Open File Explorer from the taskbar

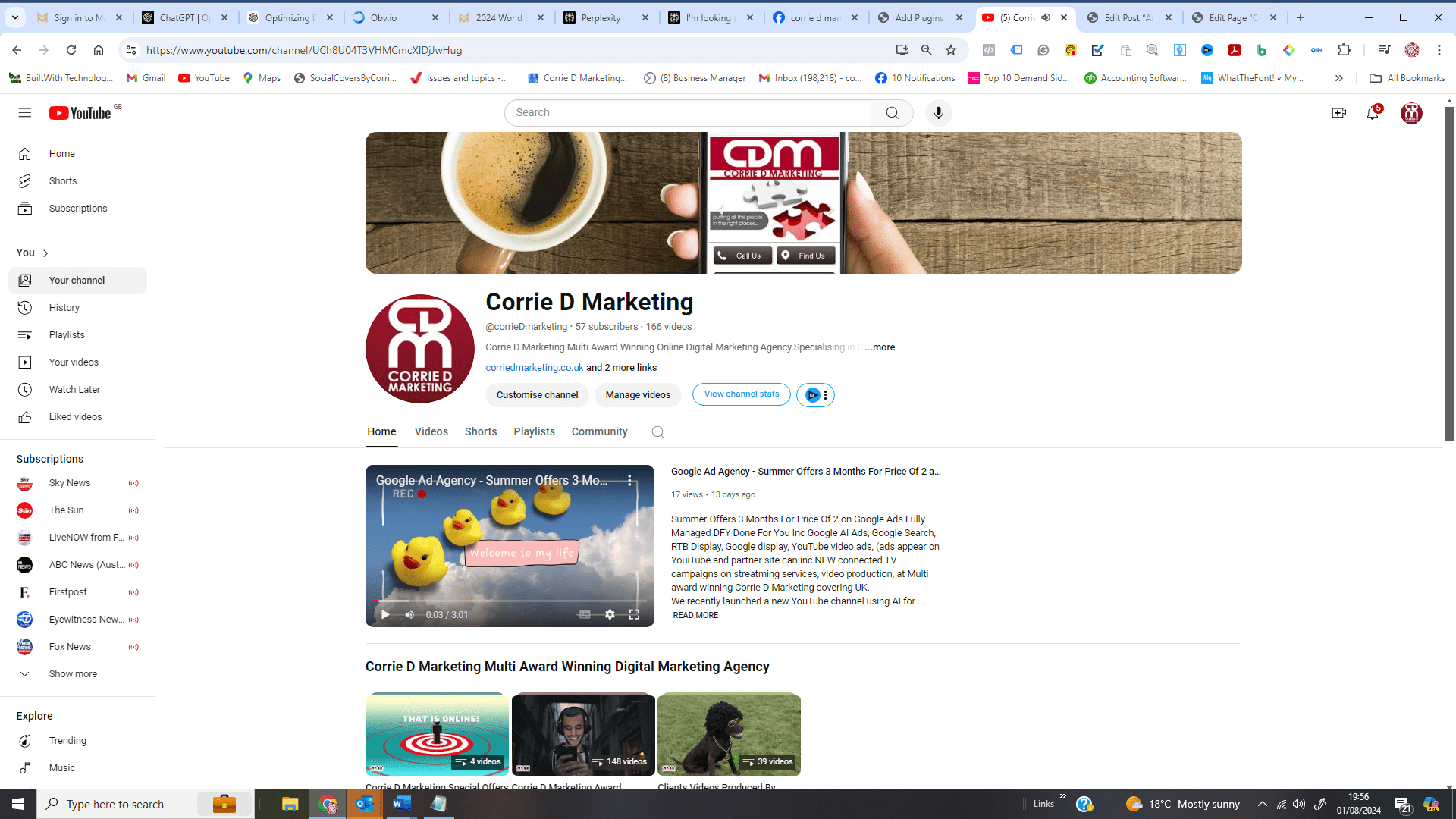(290, 804)
